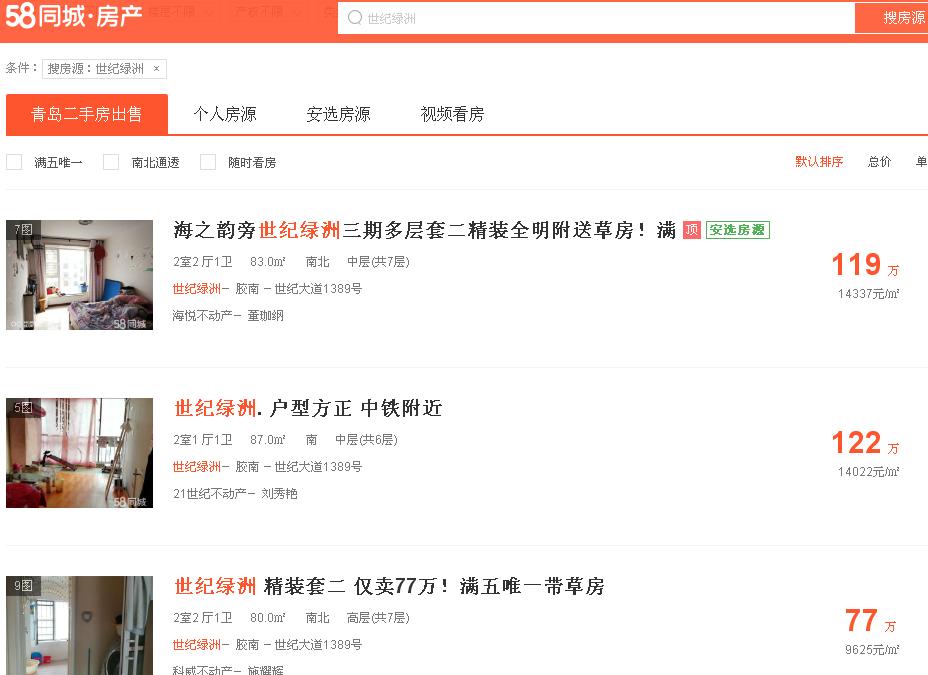The image size is (928, 675).
Task: Click the second listing's photo thumbnail
Action: (x=79, y=452)
